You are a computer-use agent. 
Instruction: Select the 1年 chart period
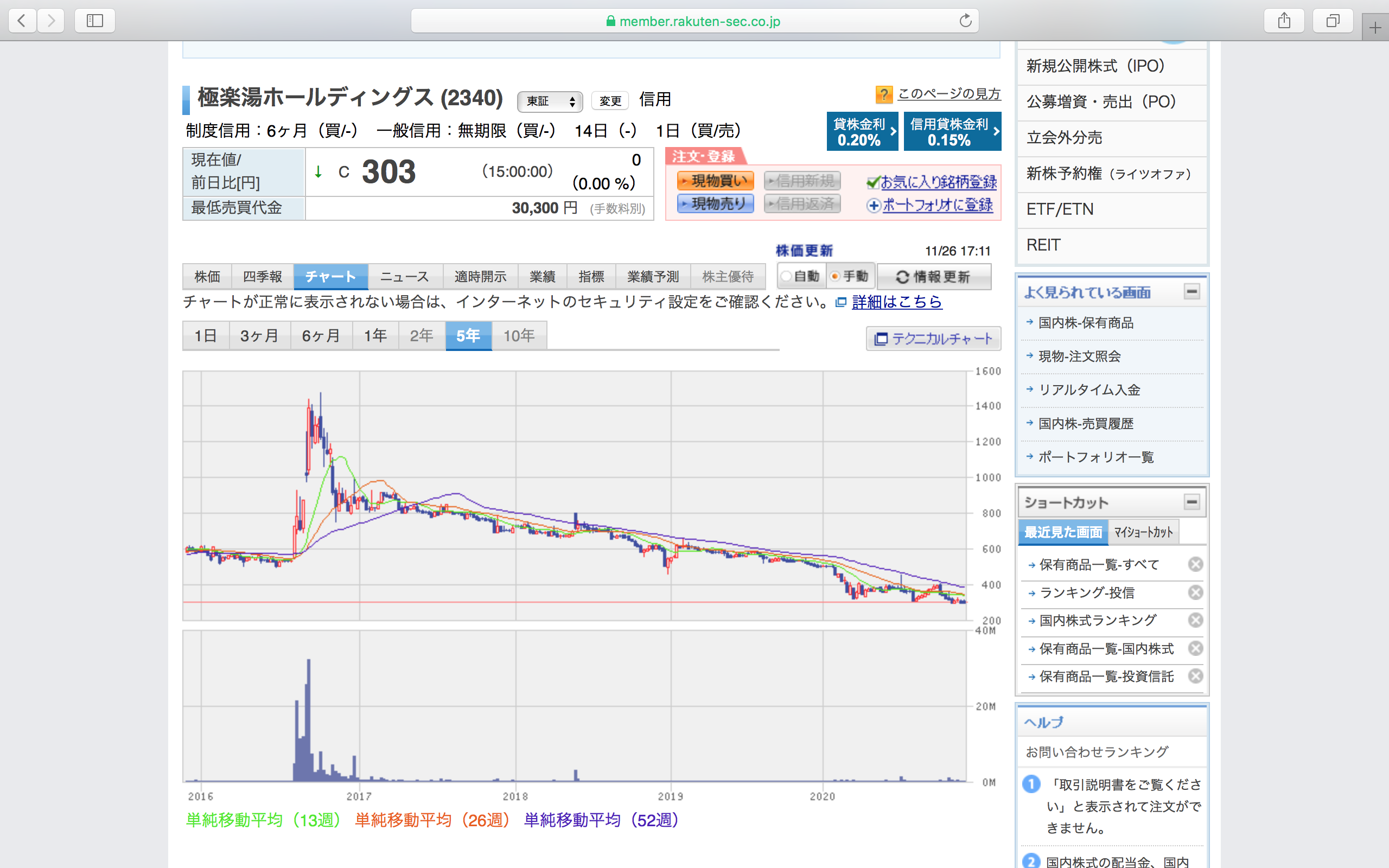[375, 336]
